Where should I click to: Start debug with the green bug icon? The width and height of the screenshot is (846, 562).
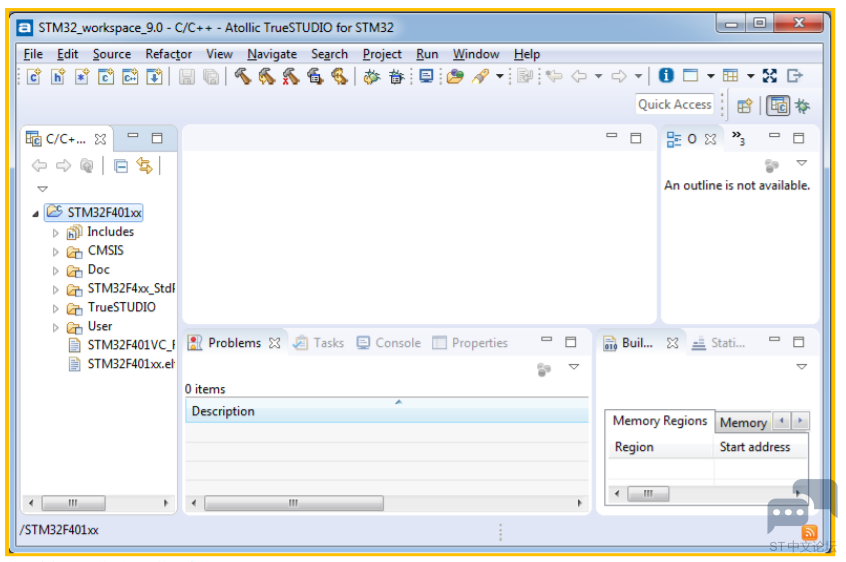372,77
